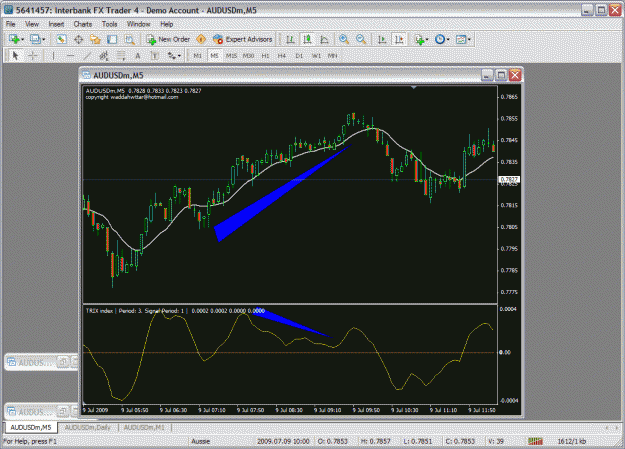Open the Navigator folder-star icon
This screenshot has height=449, width=625.
95,39
